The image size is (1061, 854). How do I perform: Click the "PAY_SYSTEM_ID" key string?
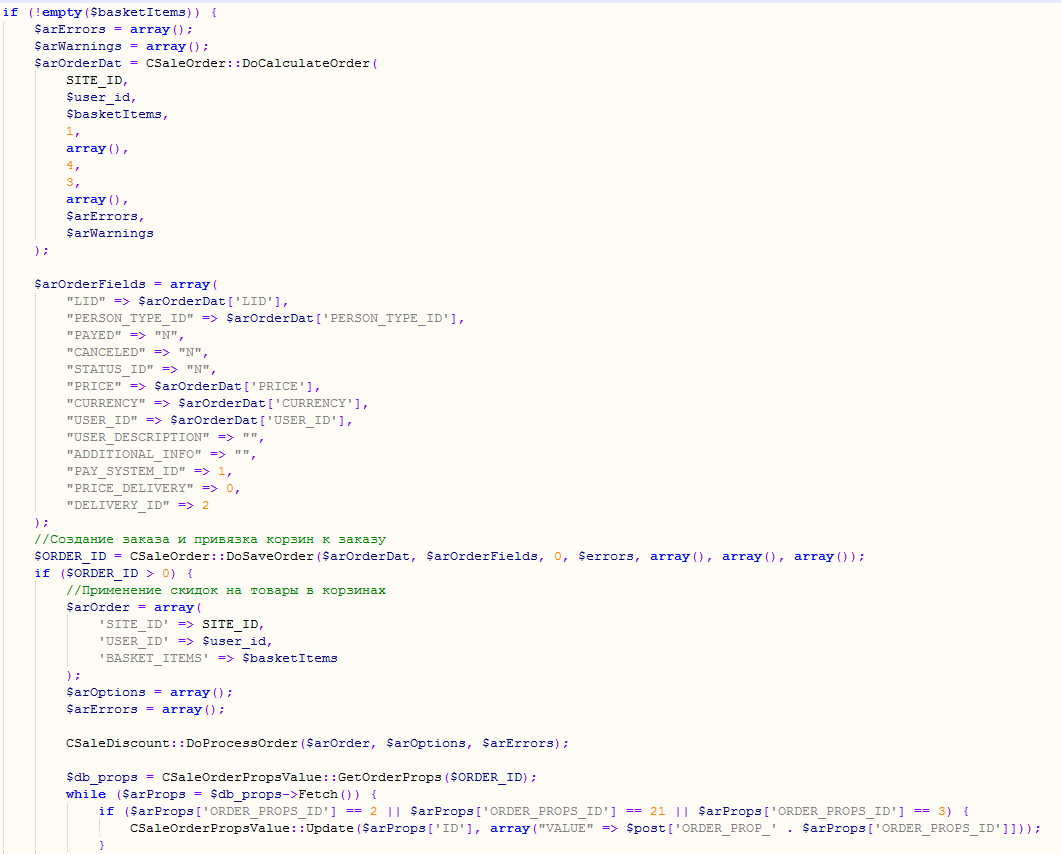[x=126, y=471]
